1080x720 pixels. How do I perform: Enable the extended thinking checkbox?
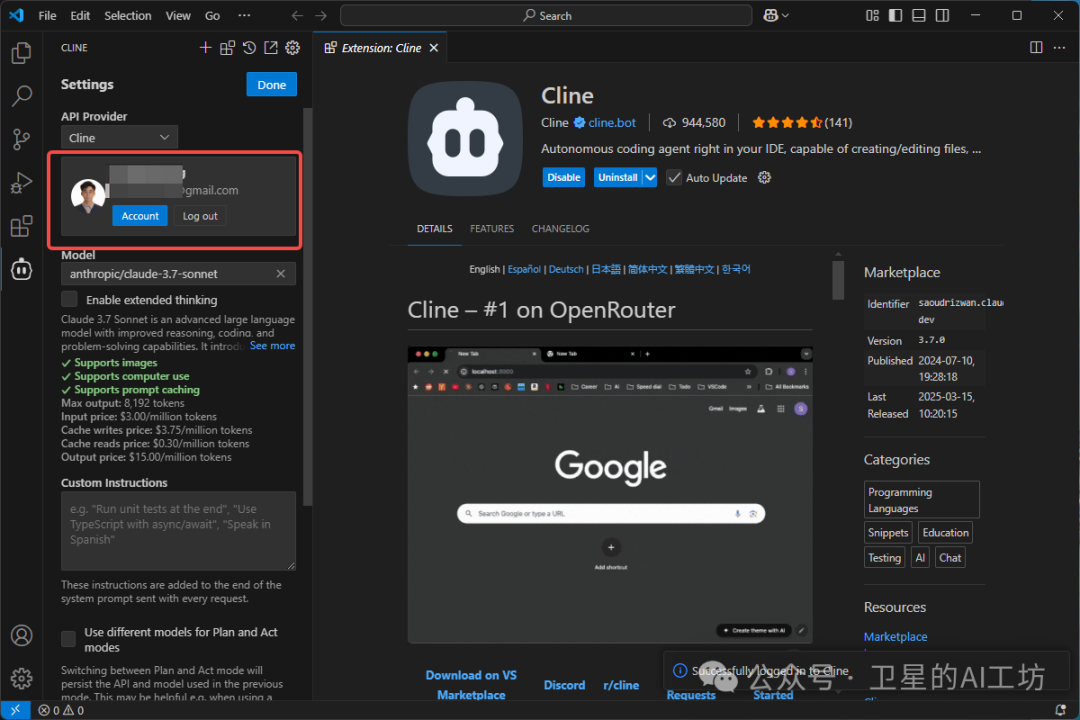pos(69,298)
